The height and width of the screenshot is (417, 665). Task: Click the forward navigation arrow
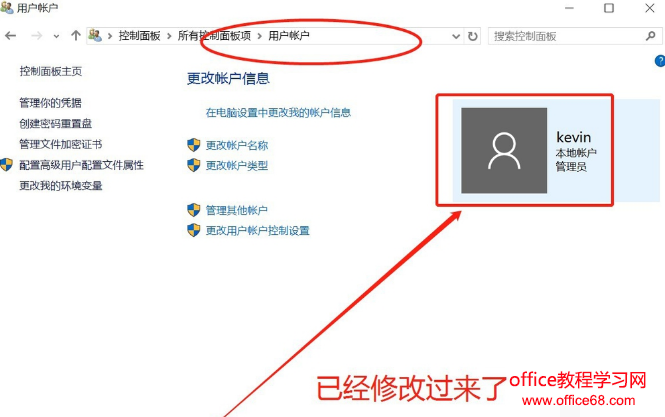[x=36, y=36]
